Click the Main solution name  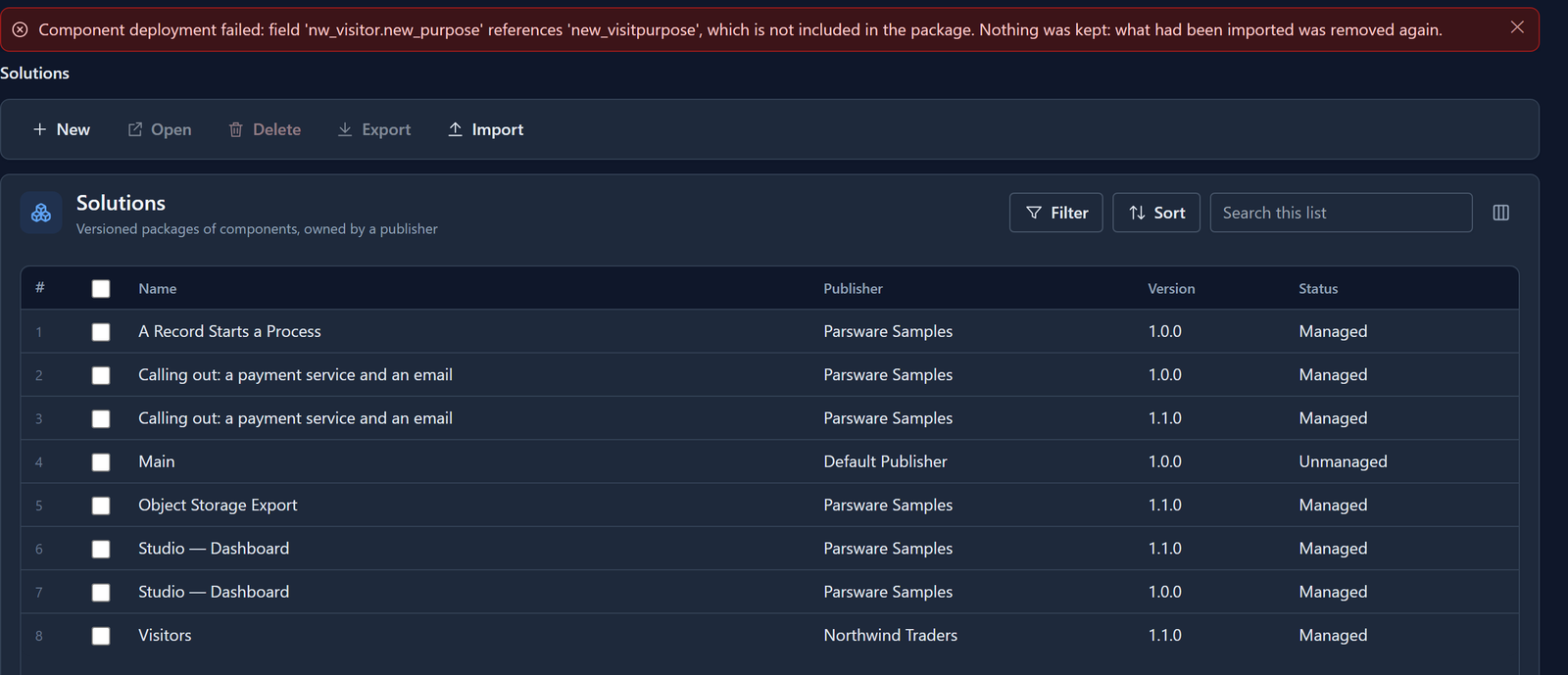(x=157, y=461)
